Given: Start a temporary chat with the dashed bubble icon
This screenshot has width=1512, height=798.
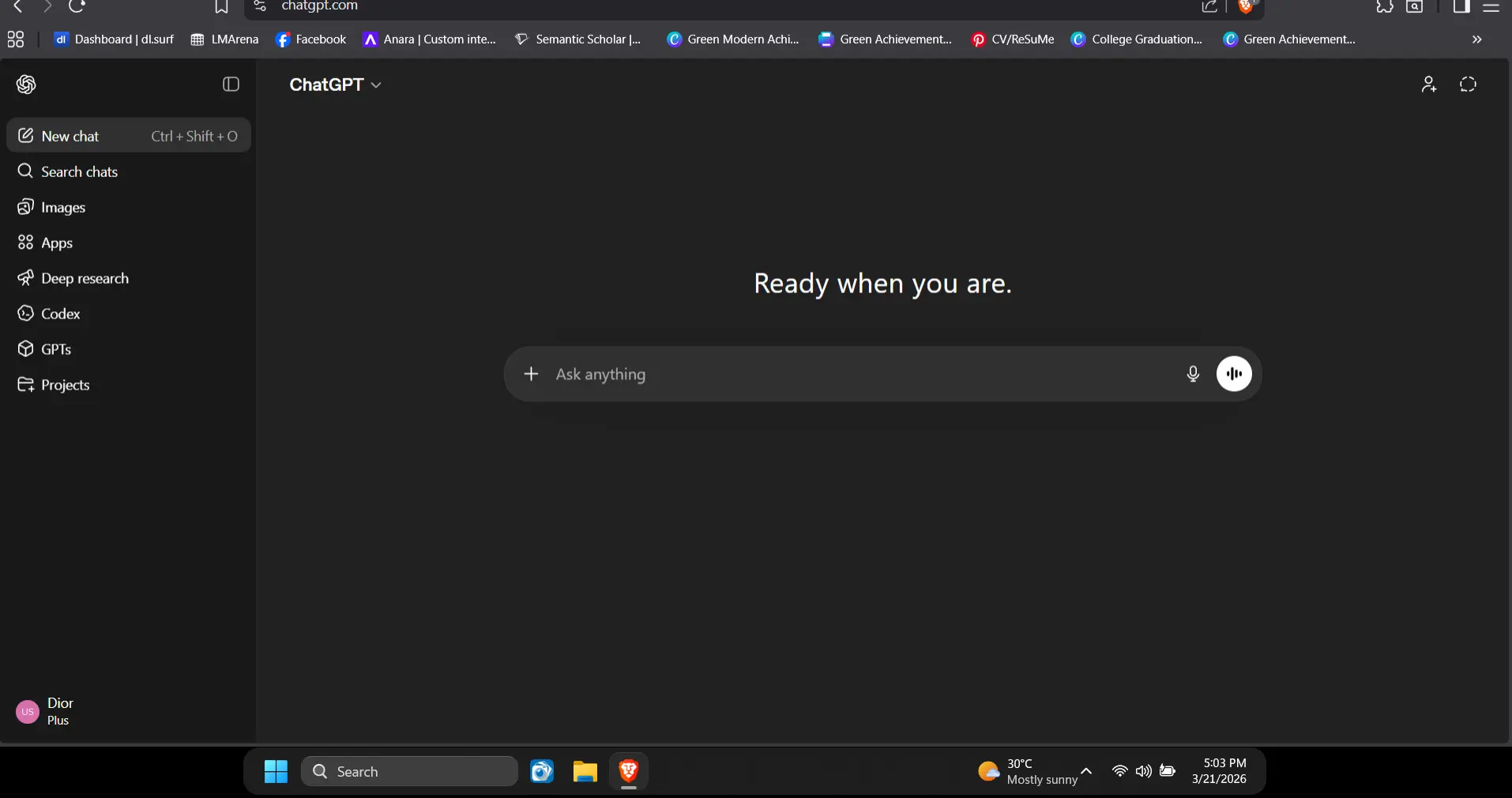Looking at the screenshot, I should pyautogui.click(x=1469, y=85).
